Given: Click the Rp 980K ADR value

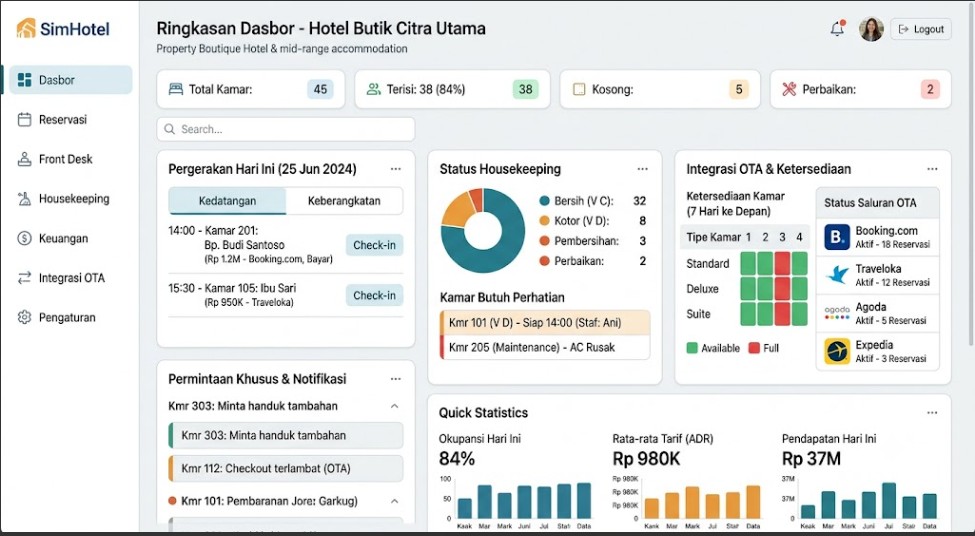Looking at the screenshot, I should click(x=646, y=459).
